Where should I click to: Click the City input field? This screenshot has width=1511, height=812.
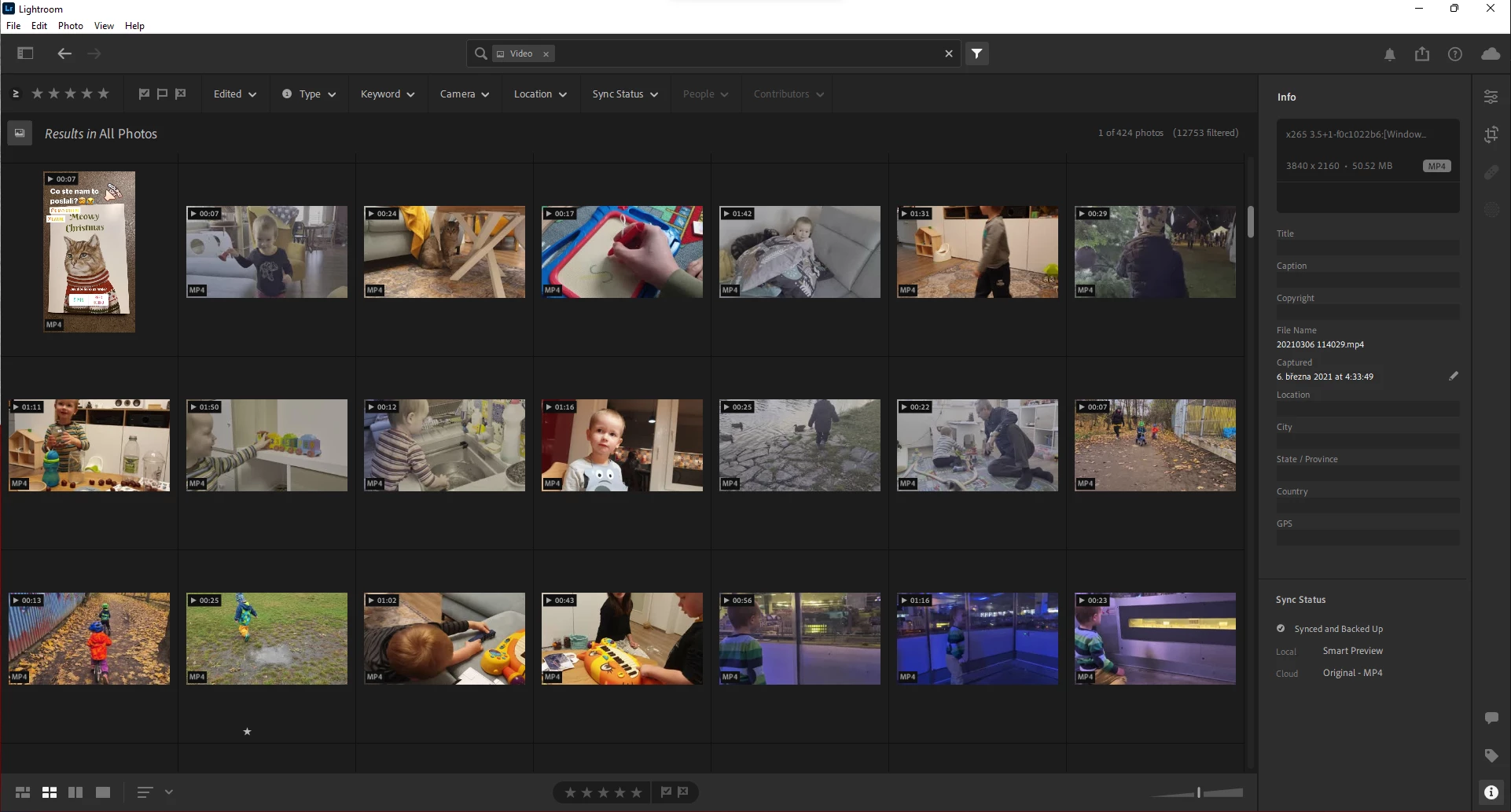coord(1368,441)
